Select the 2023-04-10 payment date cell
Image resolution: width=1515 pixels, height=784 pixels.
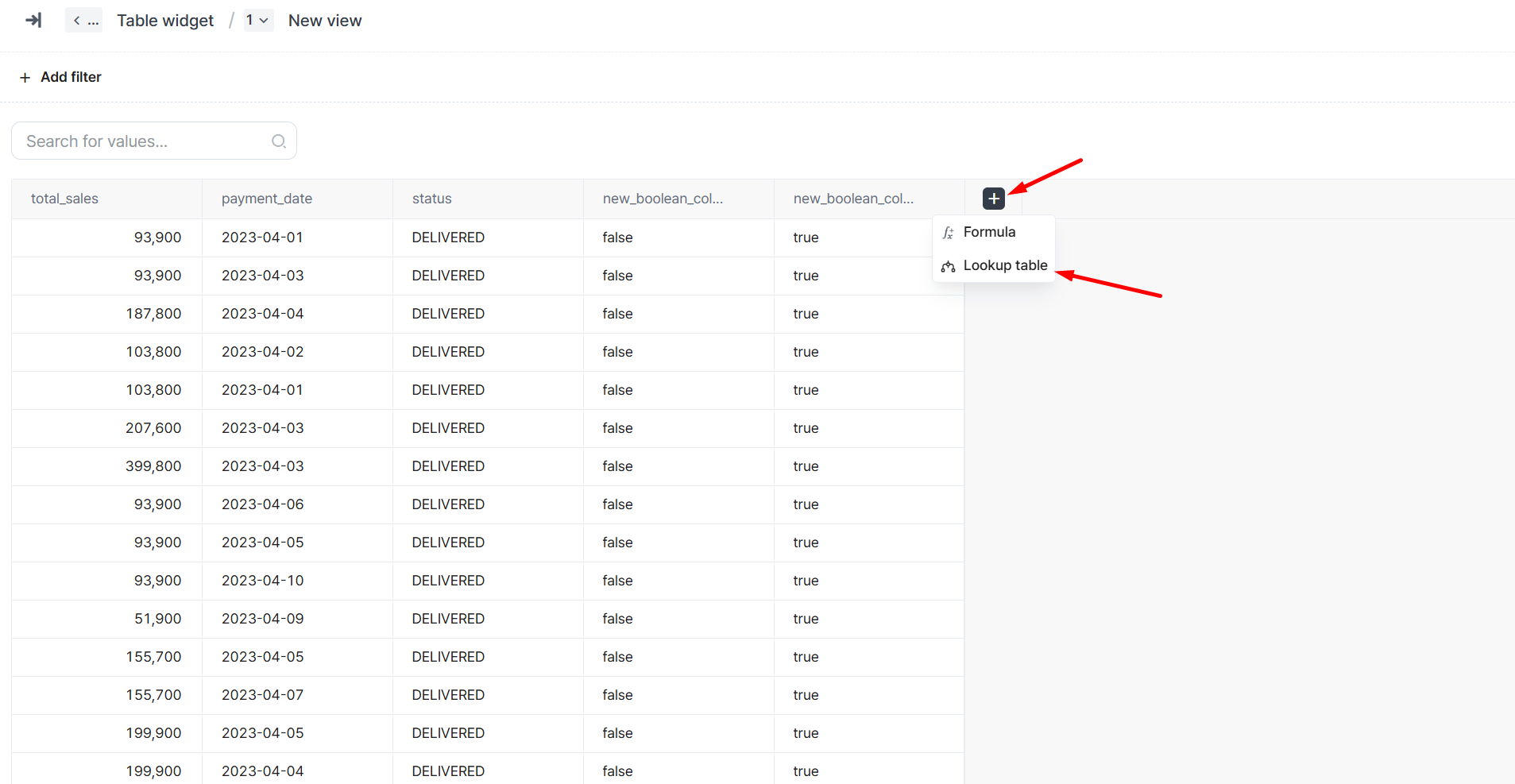[263, 581]
